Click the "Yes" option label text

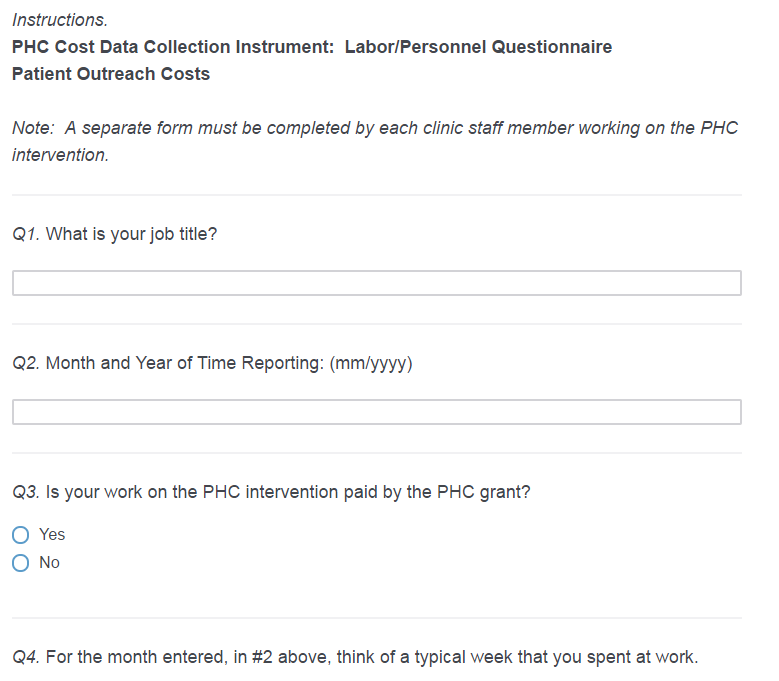click(x=52, y=535)
